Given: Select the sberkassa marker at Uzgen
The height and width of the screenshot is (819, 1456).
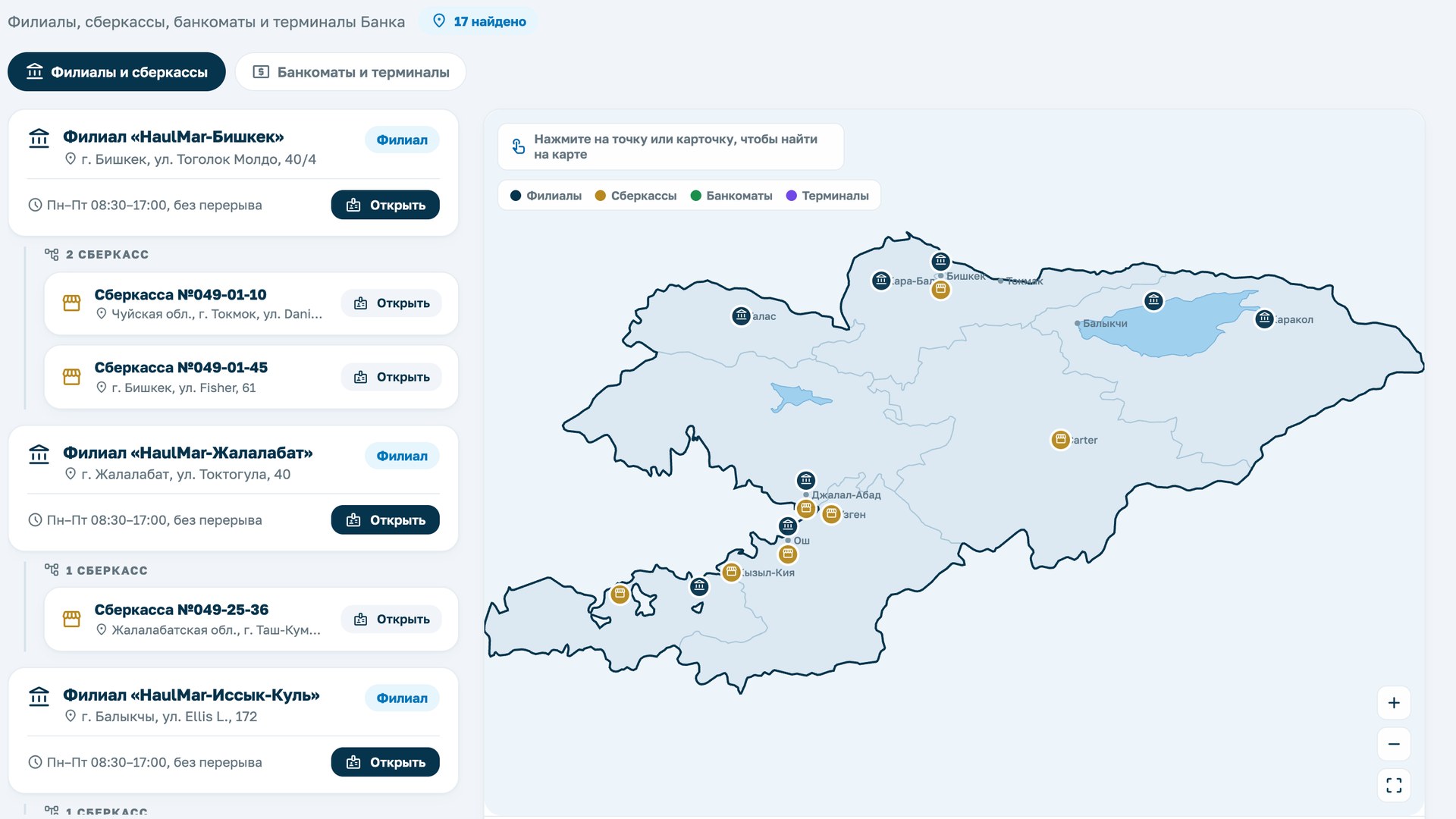Looking at the screenshot, I should point(831,514).
